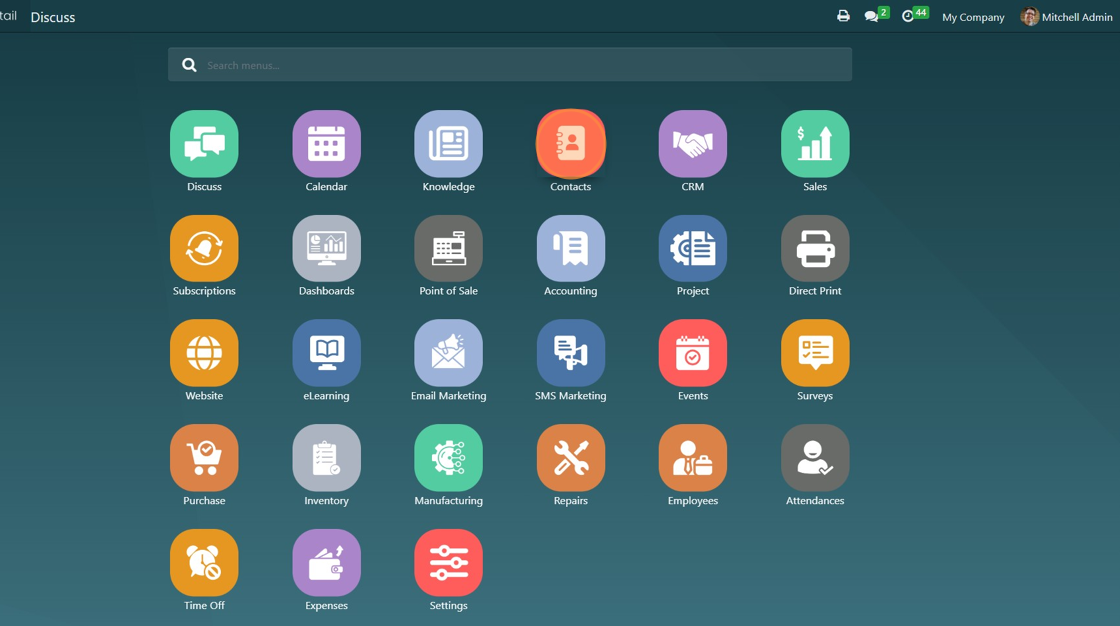Open the Sales app
This screenshot has height=626, width=1120.
[x=815, y=144]
